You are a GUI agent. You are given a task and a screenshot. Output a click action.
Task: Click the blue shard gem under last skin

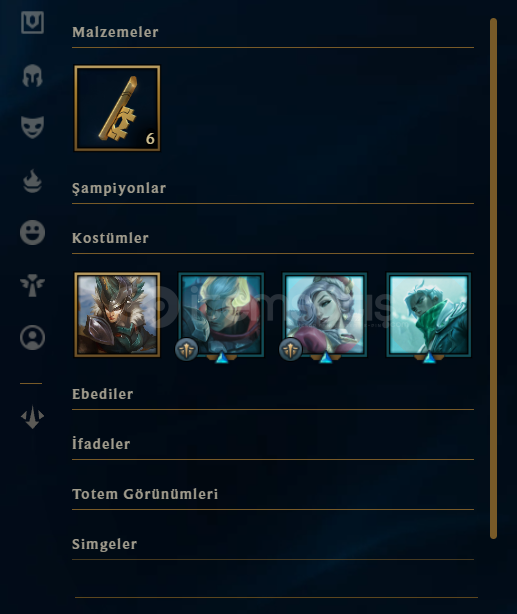[429, 358]
